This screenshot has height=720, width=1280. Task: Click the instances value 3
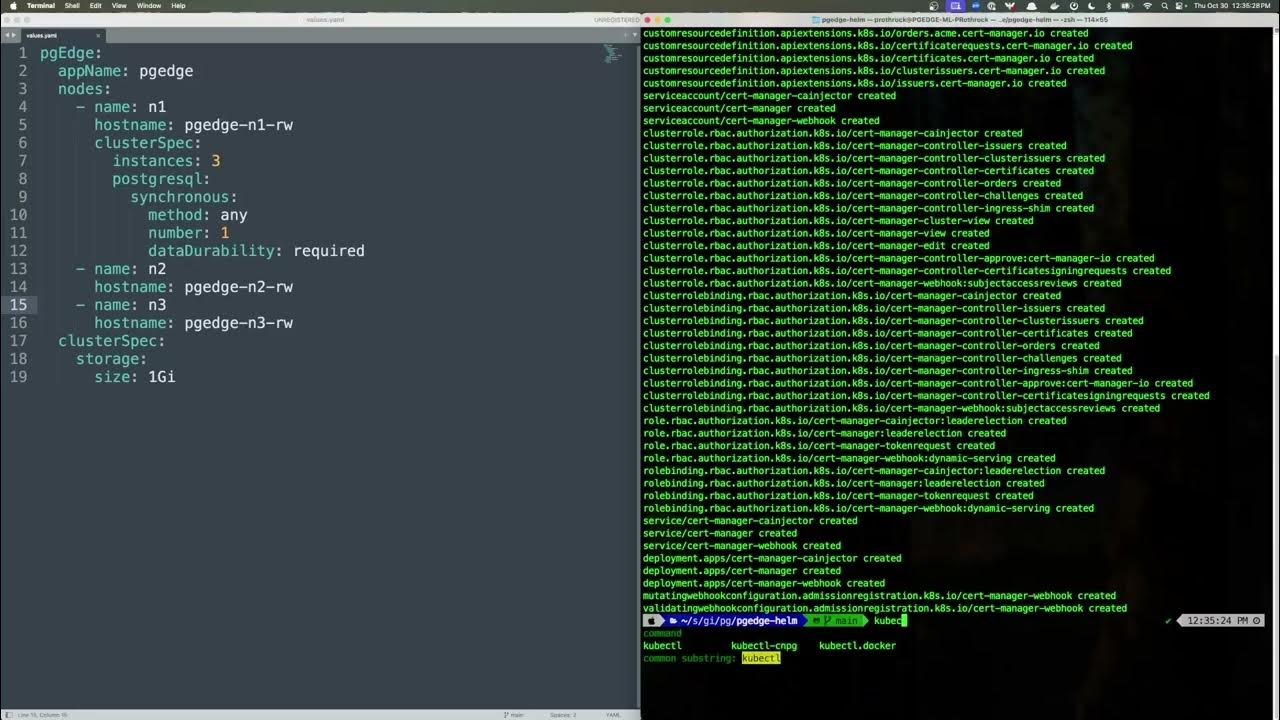(x=215, y=161)
